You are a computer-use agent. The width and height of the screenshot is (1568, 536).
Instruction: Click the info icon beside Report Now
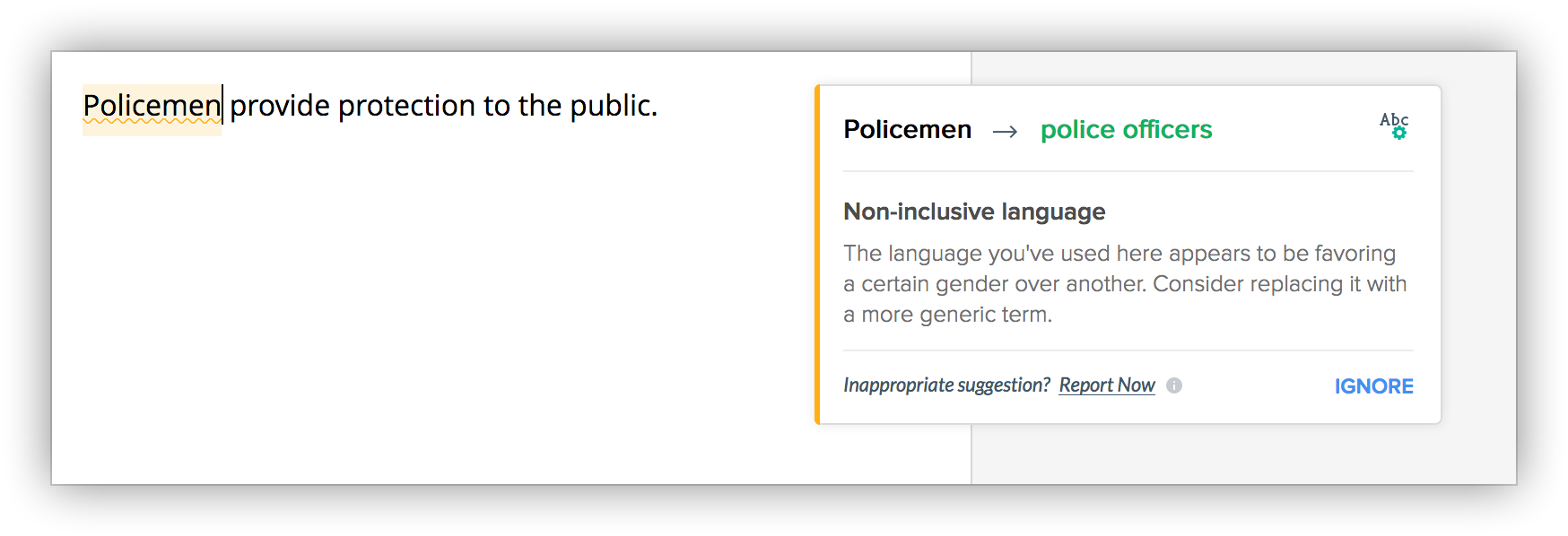(1174, 385)
